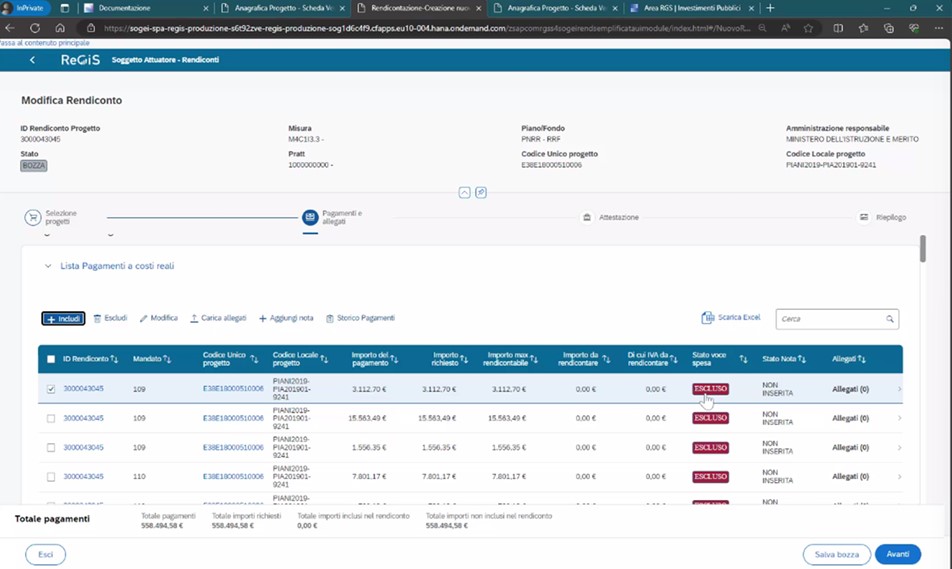
Task: Collapse the header with the up chevron
Action: tap(464, 192)
